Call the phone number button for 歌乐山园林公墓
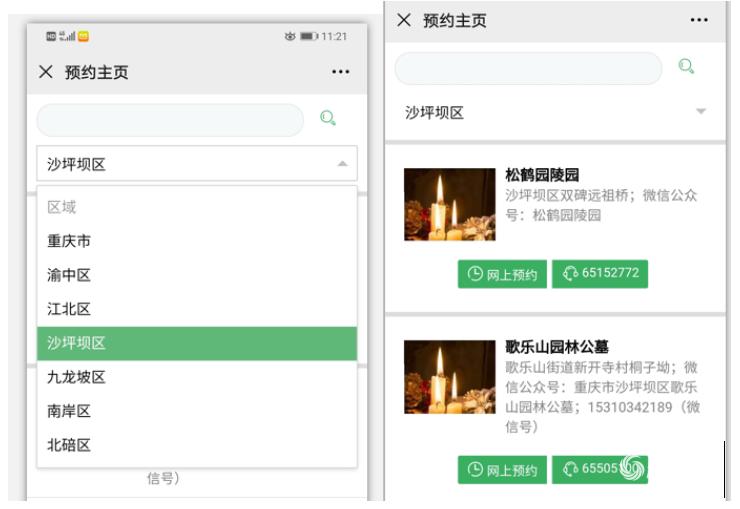740x509 pixels. point(600,469)
